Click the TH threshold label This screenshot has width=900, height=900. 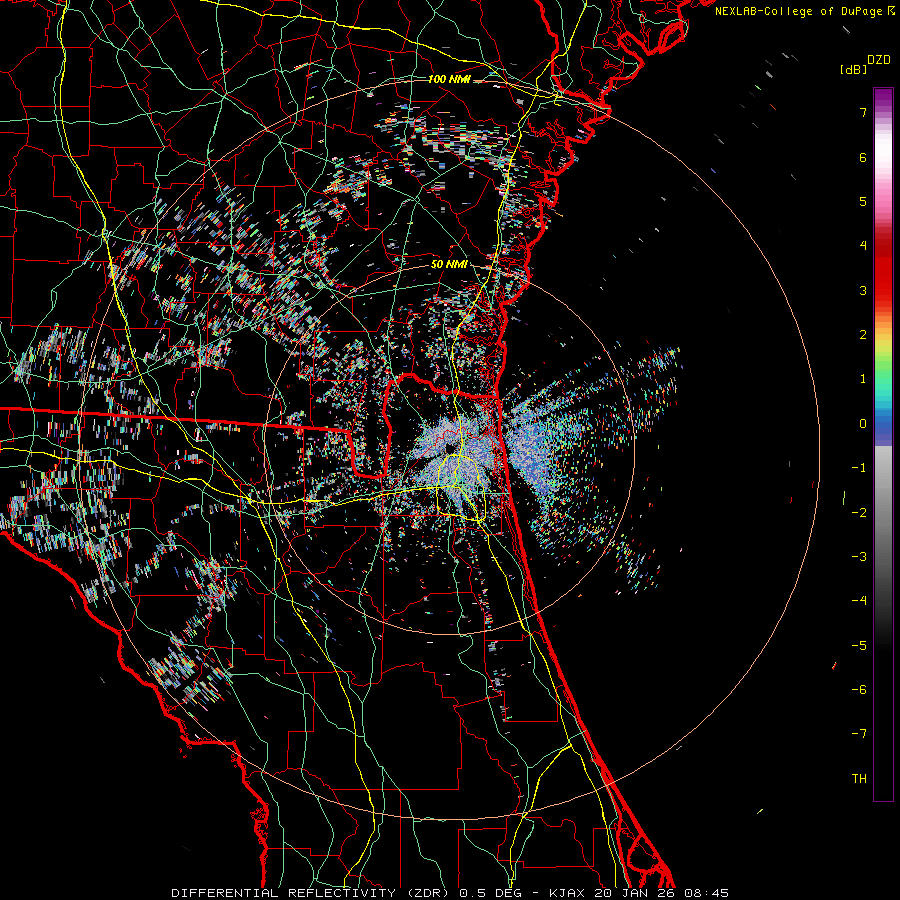pyautogui.click(x=859, y=779)
